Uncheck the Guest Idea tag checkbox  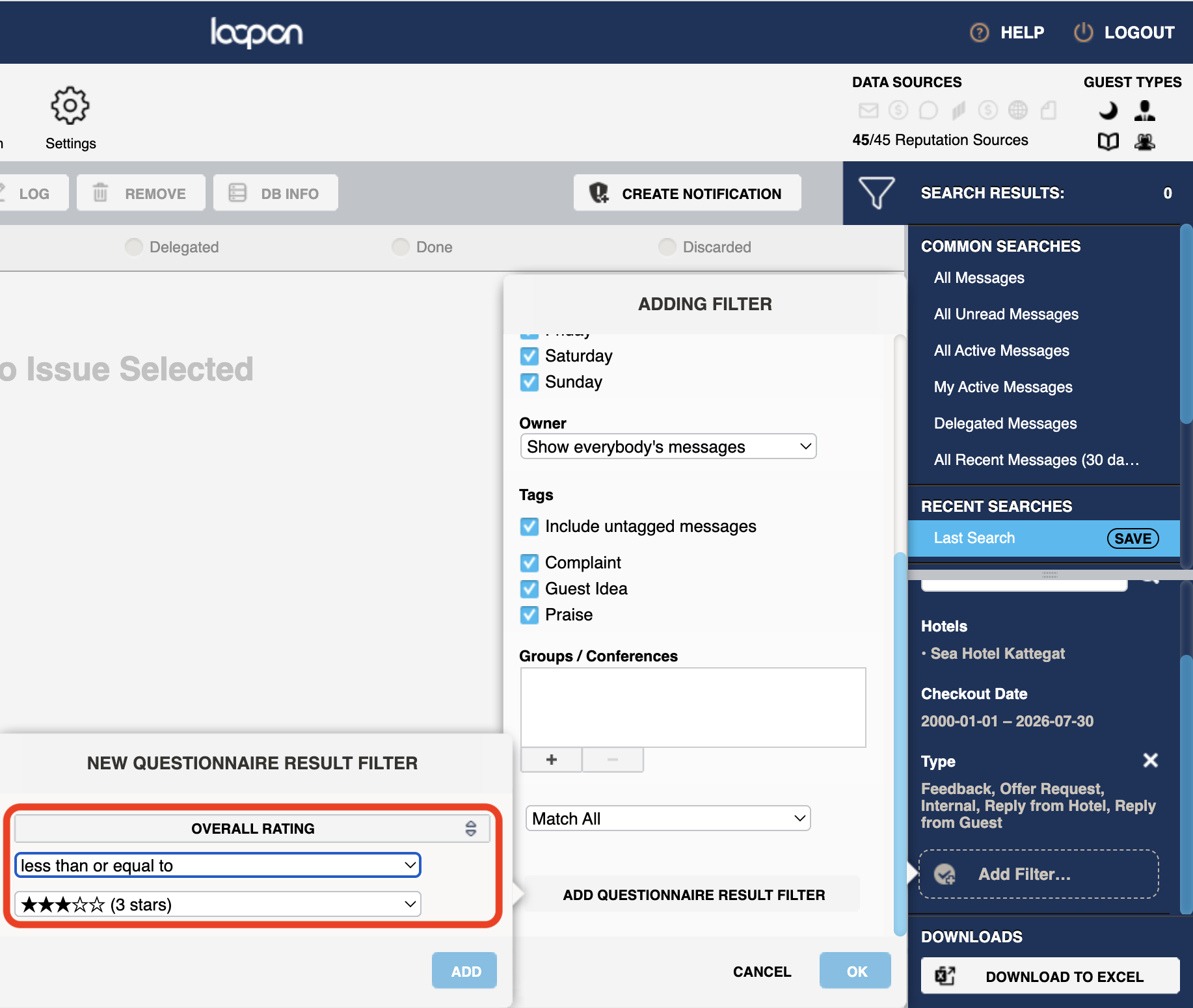(529, 589)
